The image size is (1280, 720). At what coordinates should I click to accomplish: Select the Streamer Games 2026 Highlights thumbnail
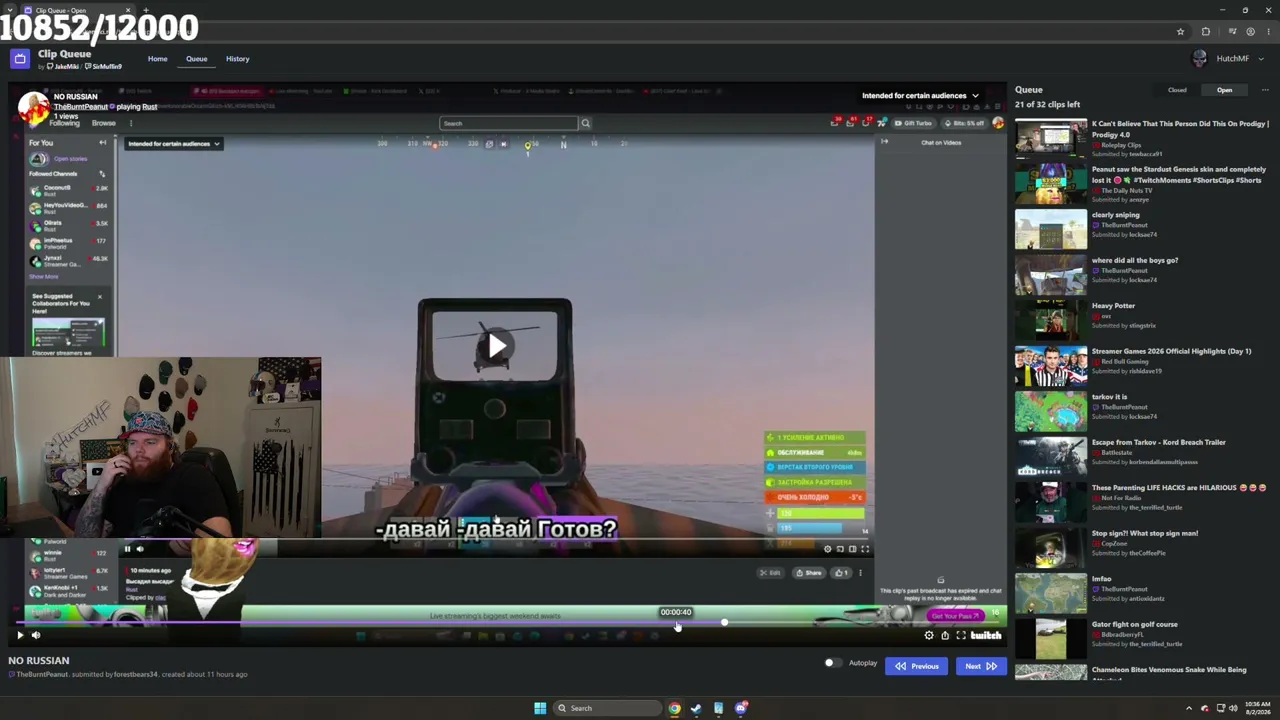coord(1051,367)
